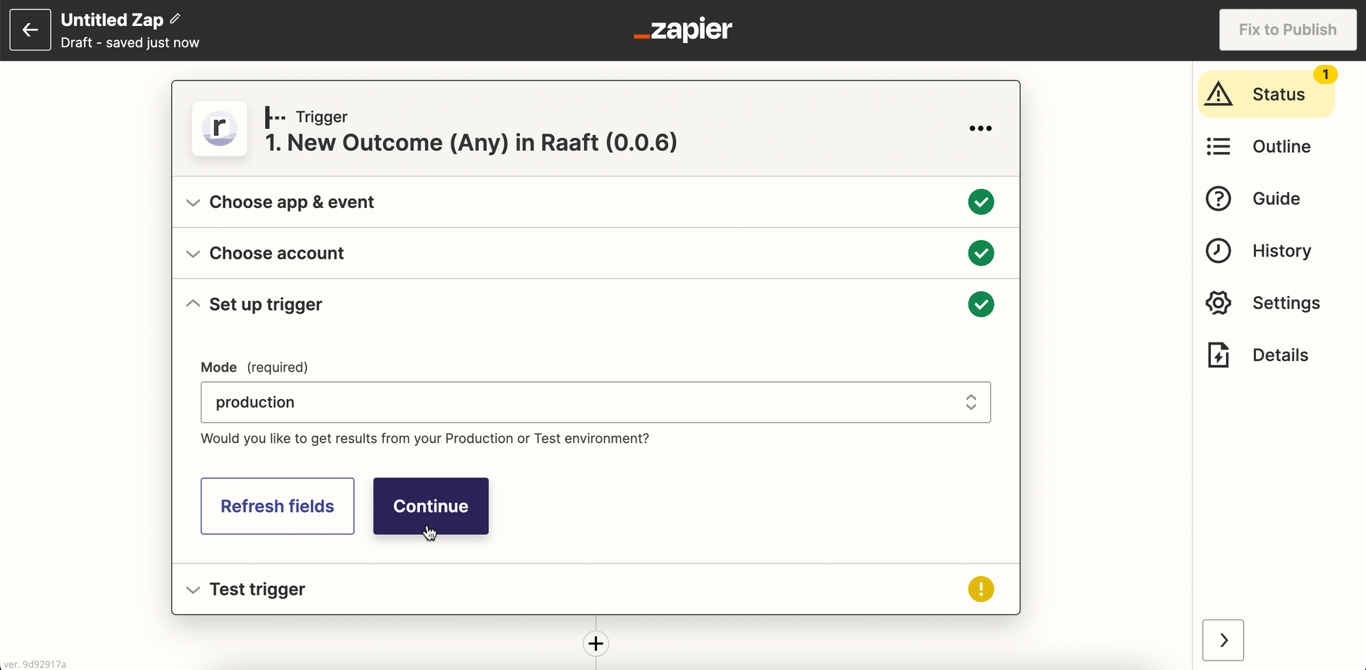Expand the Choose app & event section
The image size is (1366, 670).
(596, 202)
